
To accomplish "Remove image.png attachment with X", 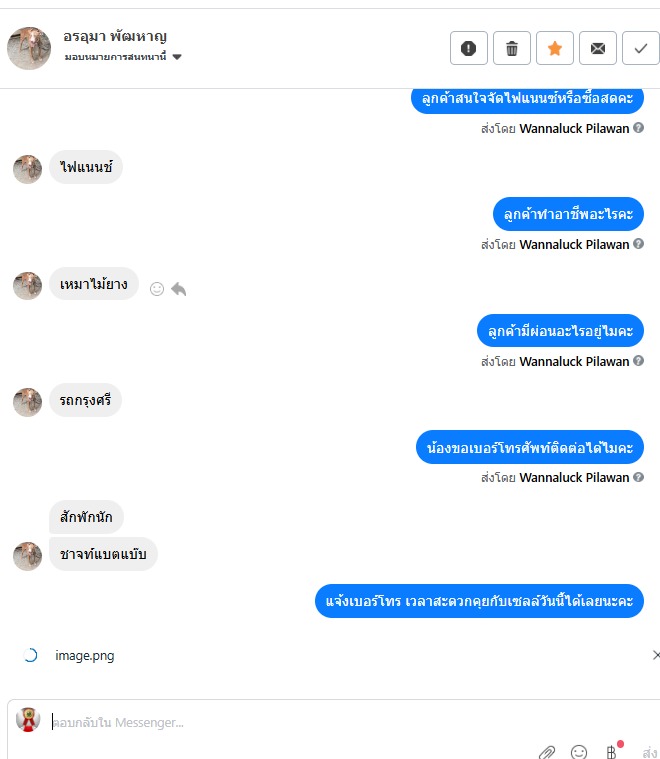I will point(656,655).
